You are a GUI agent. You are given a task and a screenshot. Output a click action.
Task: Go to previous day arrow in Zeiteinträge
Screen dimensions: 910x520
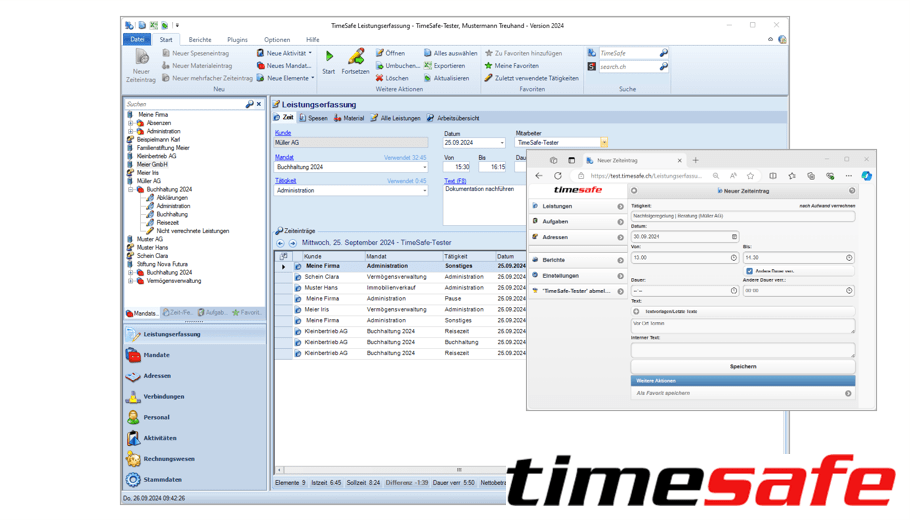coord(281,243)
